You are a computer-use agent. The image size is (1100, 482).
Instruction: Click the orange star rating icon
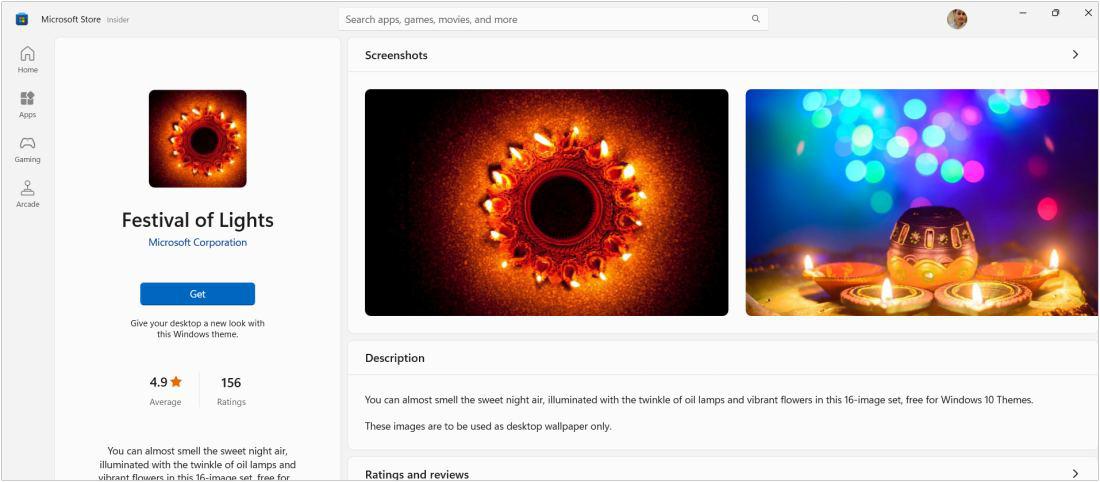click(x=176, y=382)
